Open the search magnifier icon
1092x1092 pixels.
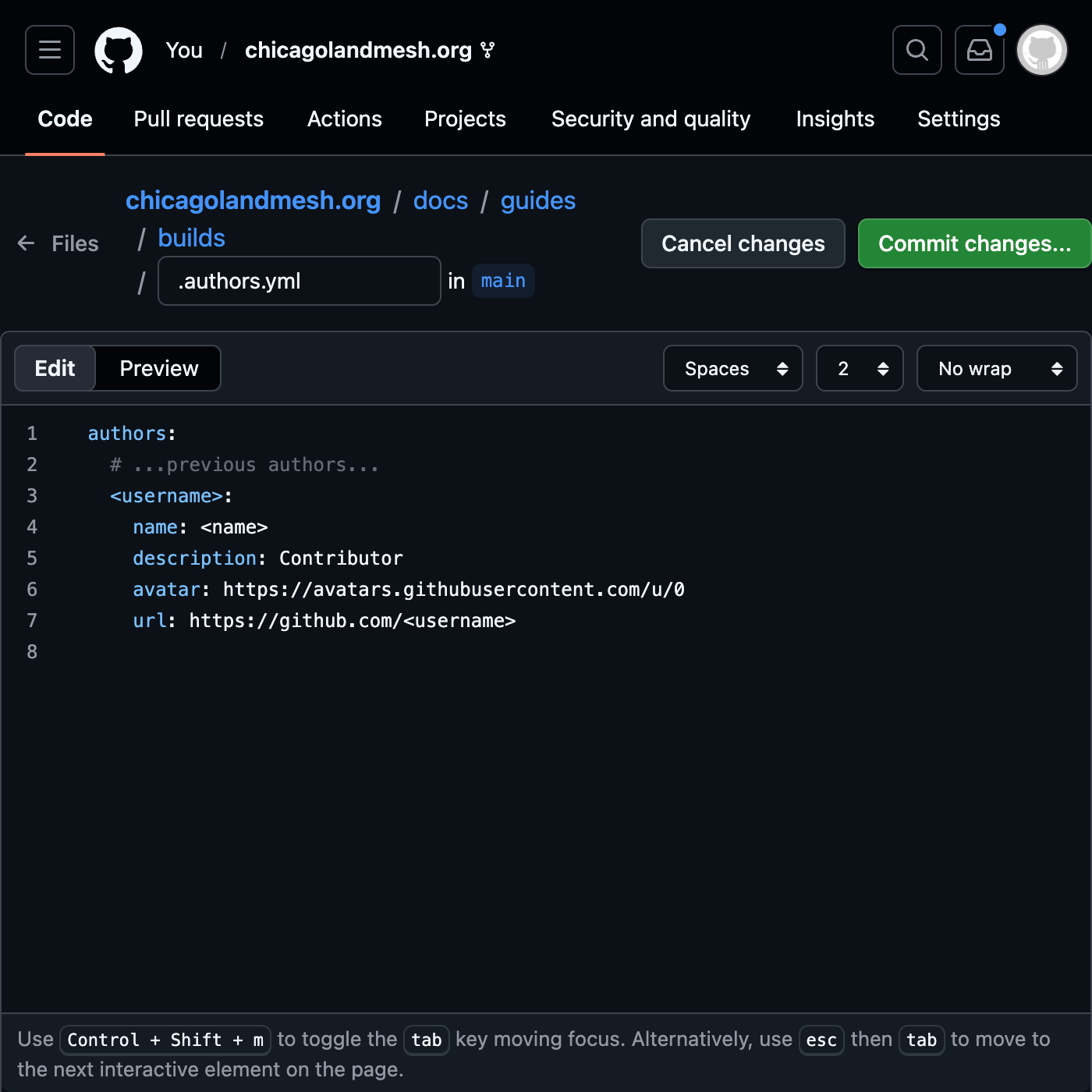tap(917, 50)
